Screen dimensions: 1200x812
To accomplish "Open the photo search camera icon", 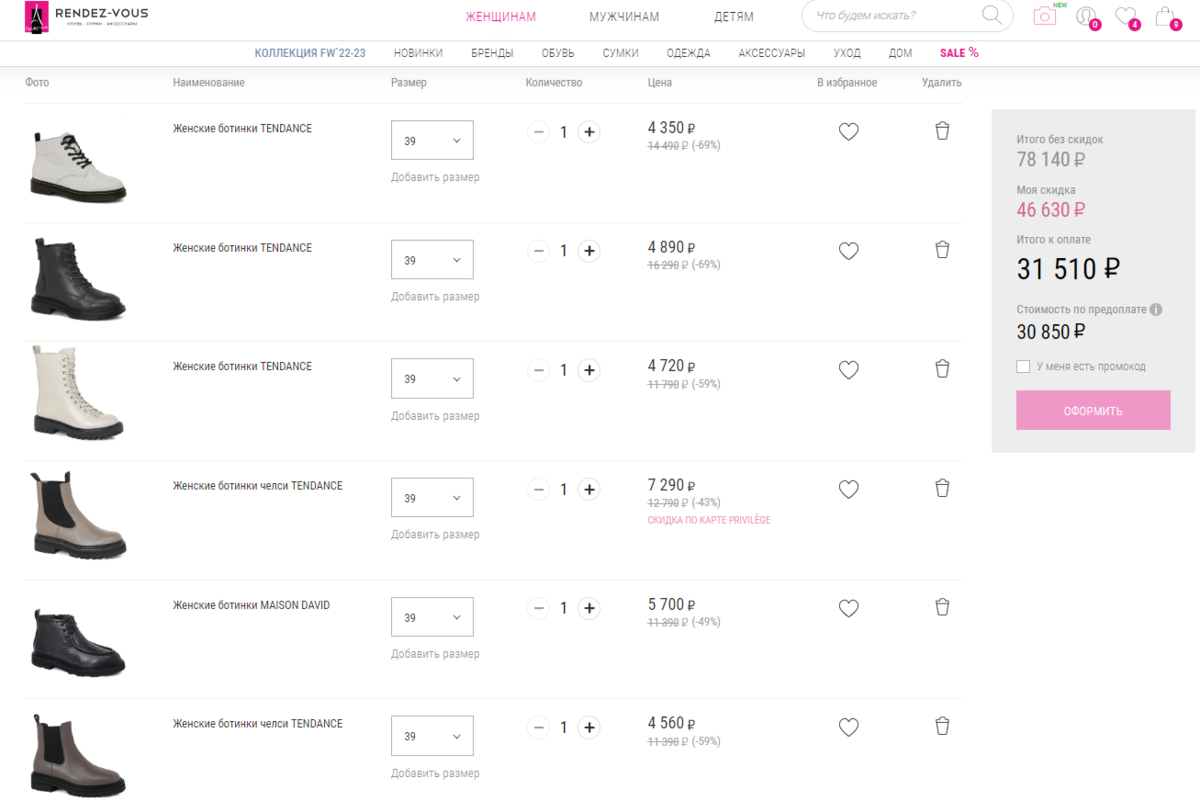I will (1045, 15).
